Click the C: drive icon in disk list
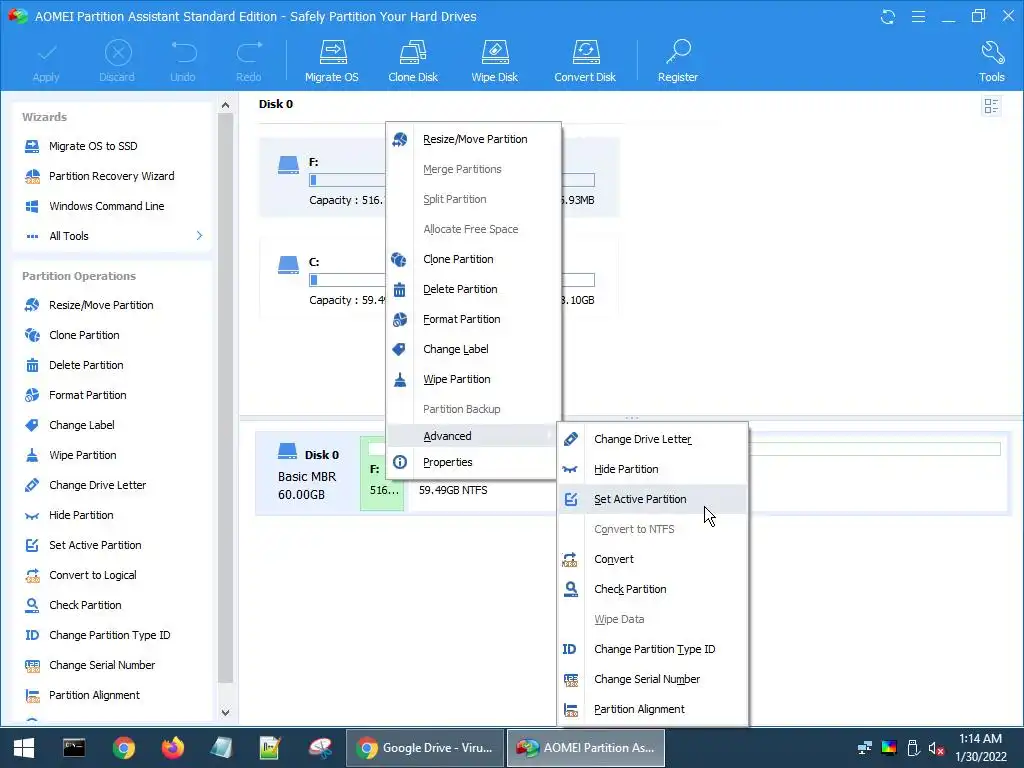Viewport: 1024px width, 768px height. [x=288, y=264]
